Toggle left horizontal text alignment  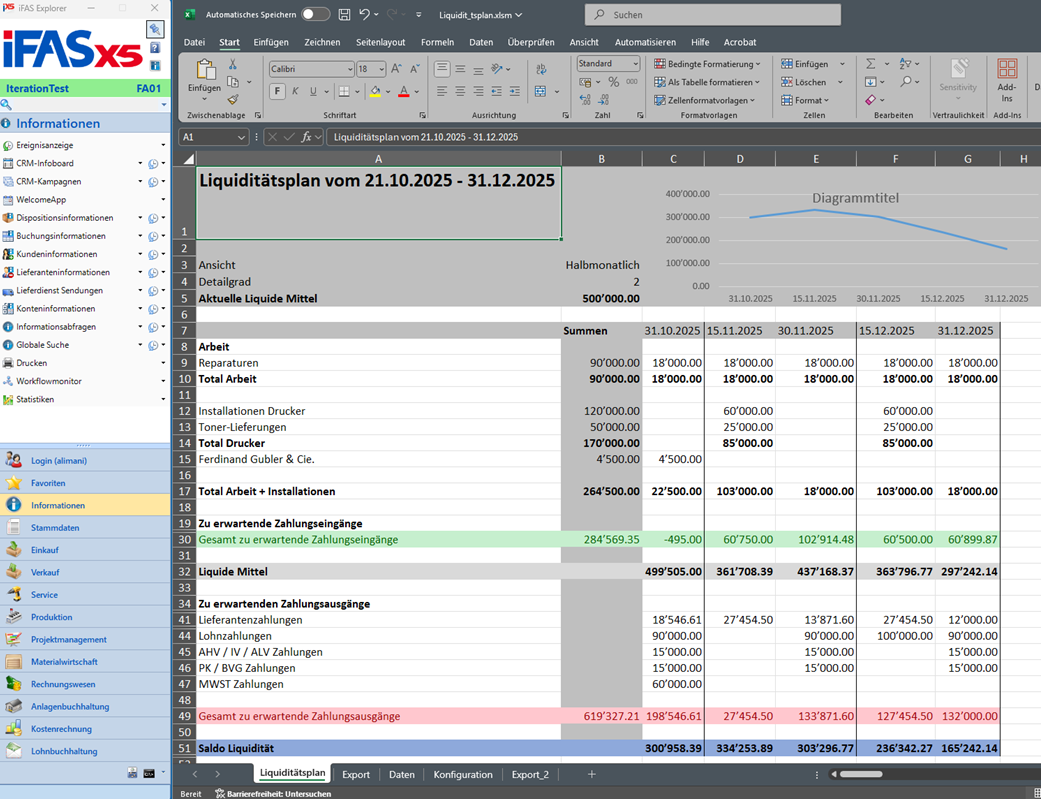point(442,91)
